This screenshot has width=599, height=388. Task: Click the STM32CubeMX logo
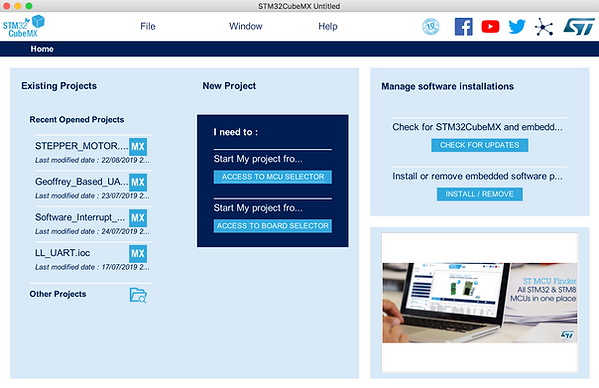coord(24,26)
